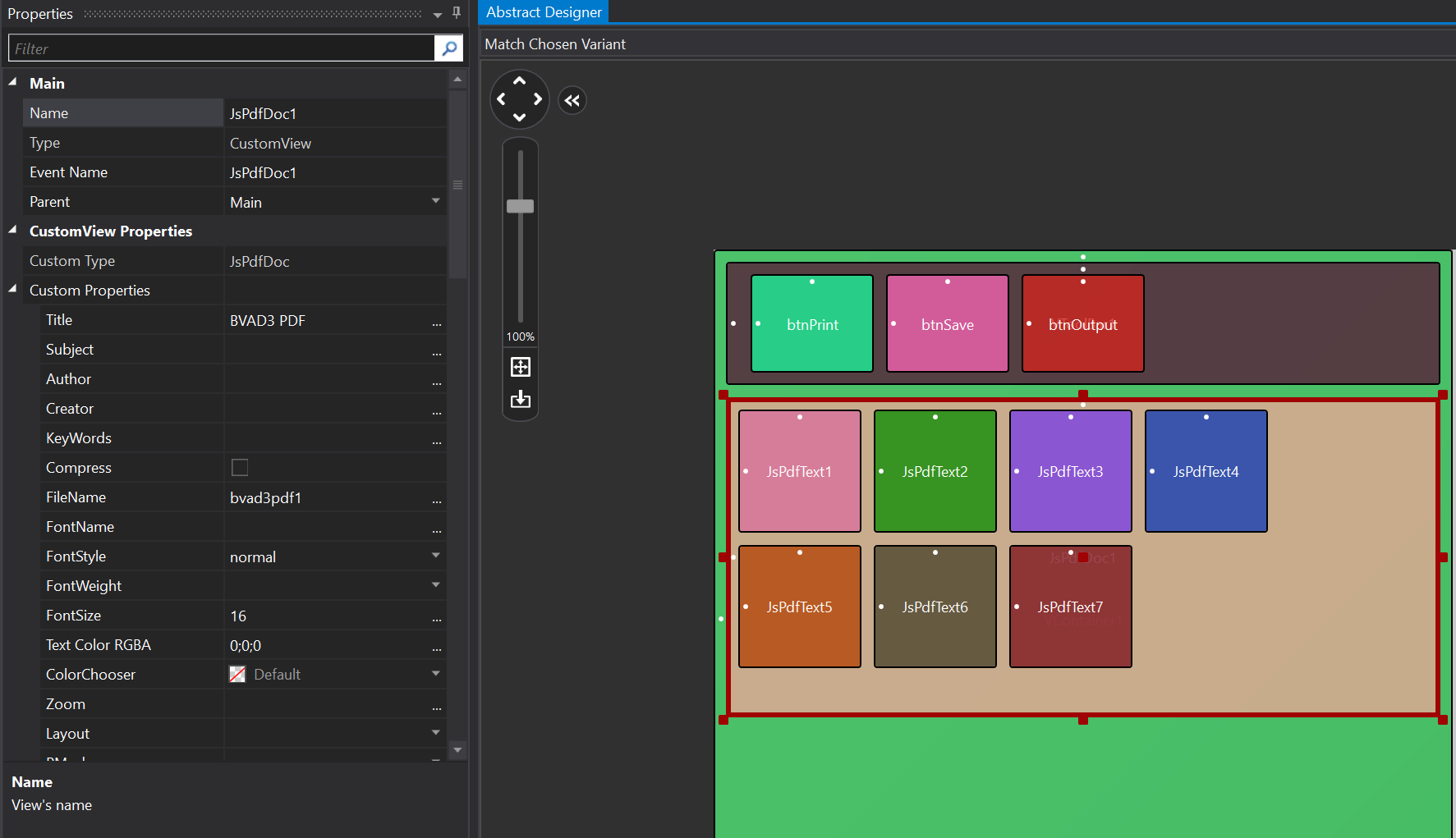Screen dimensions: 1456x838
Task: Click the pan left arrow in navigator
Action: point(501,99)
